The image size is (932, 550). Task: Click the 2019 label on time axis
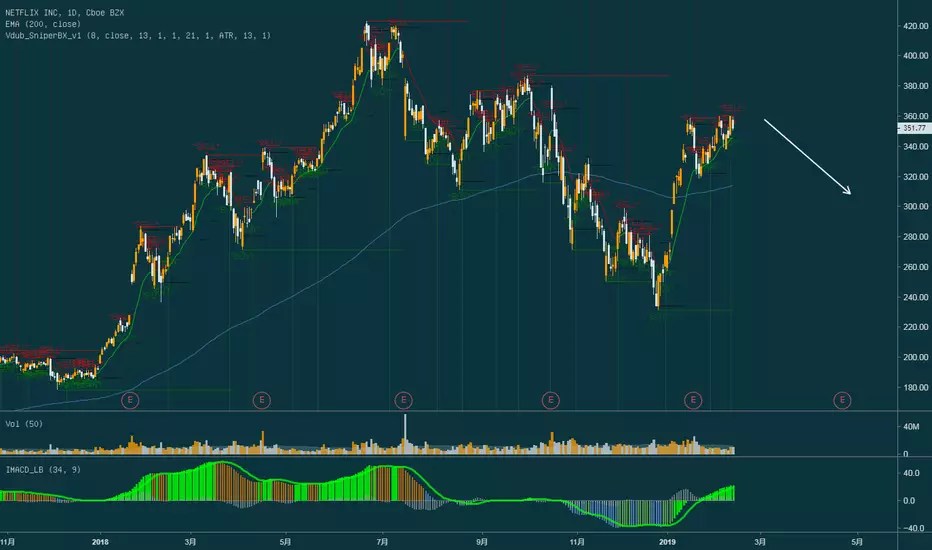(x=667, y=542)
